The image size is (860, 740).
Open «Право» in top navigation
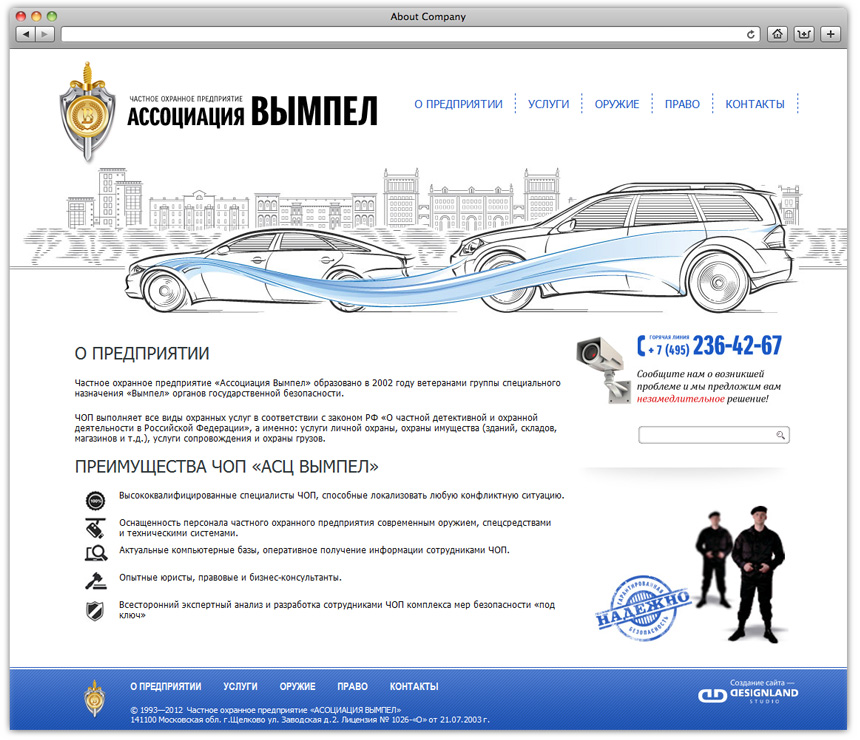[682, 104]
